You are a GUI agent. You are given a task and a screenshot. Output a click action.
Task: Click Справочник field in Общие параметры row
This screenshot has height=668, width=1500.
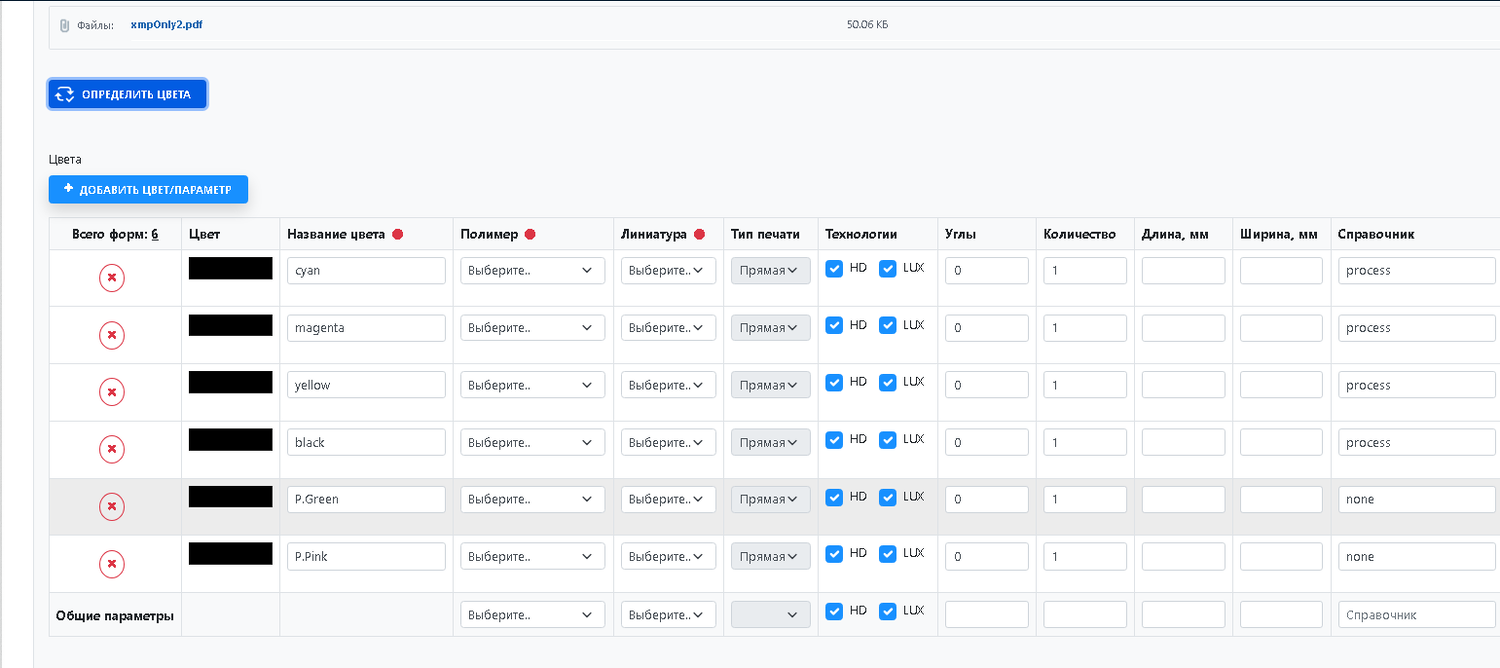click(1418, 615)
